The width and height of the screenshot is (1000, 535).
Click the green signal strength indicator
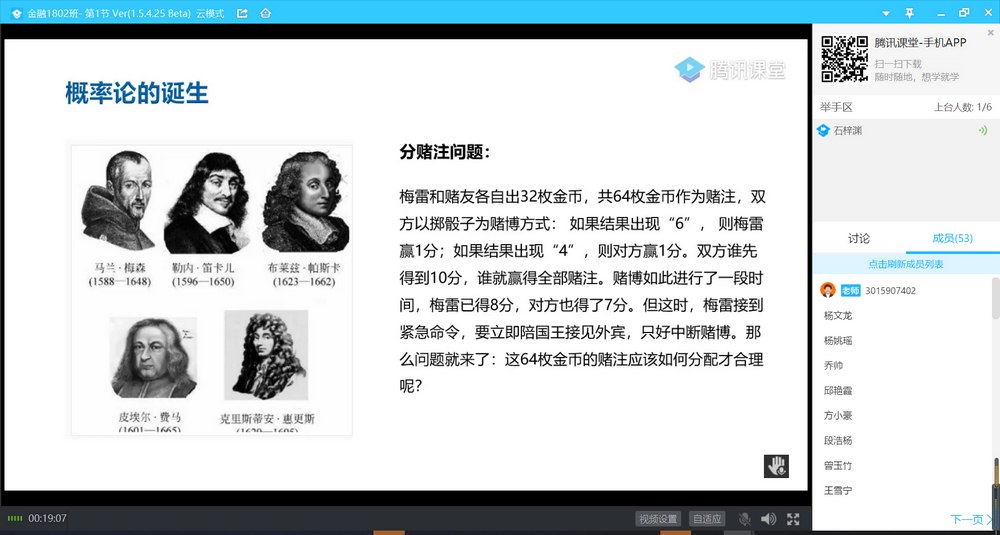[x=15, y=518]
